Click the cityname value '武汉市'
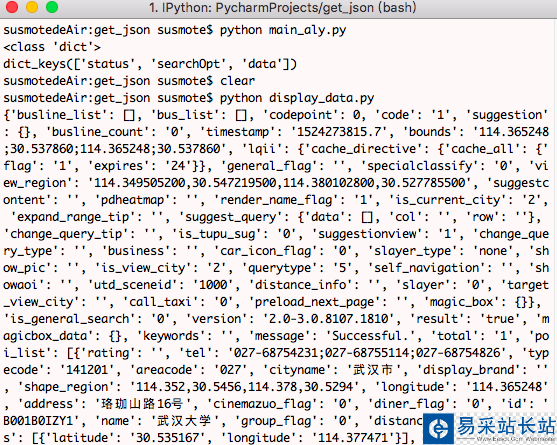The image size is (557, 445). click(x=373, y=370)
